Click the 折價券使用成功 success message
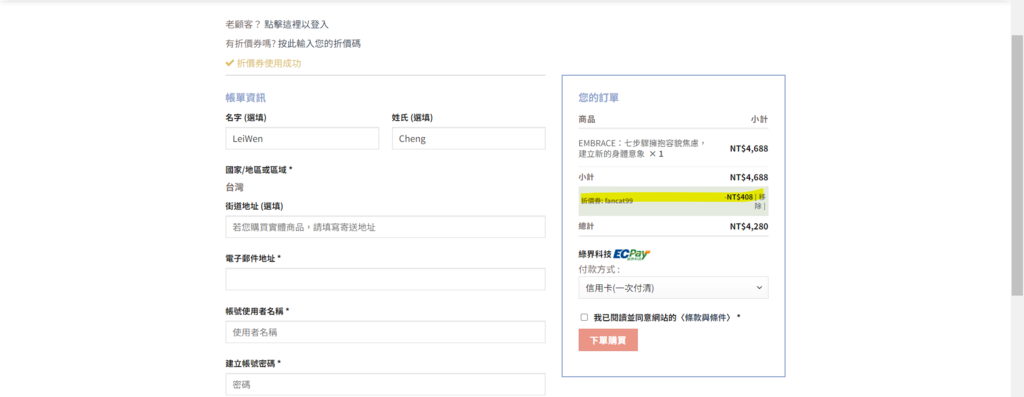 (x=269, y=63)
